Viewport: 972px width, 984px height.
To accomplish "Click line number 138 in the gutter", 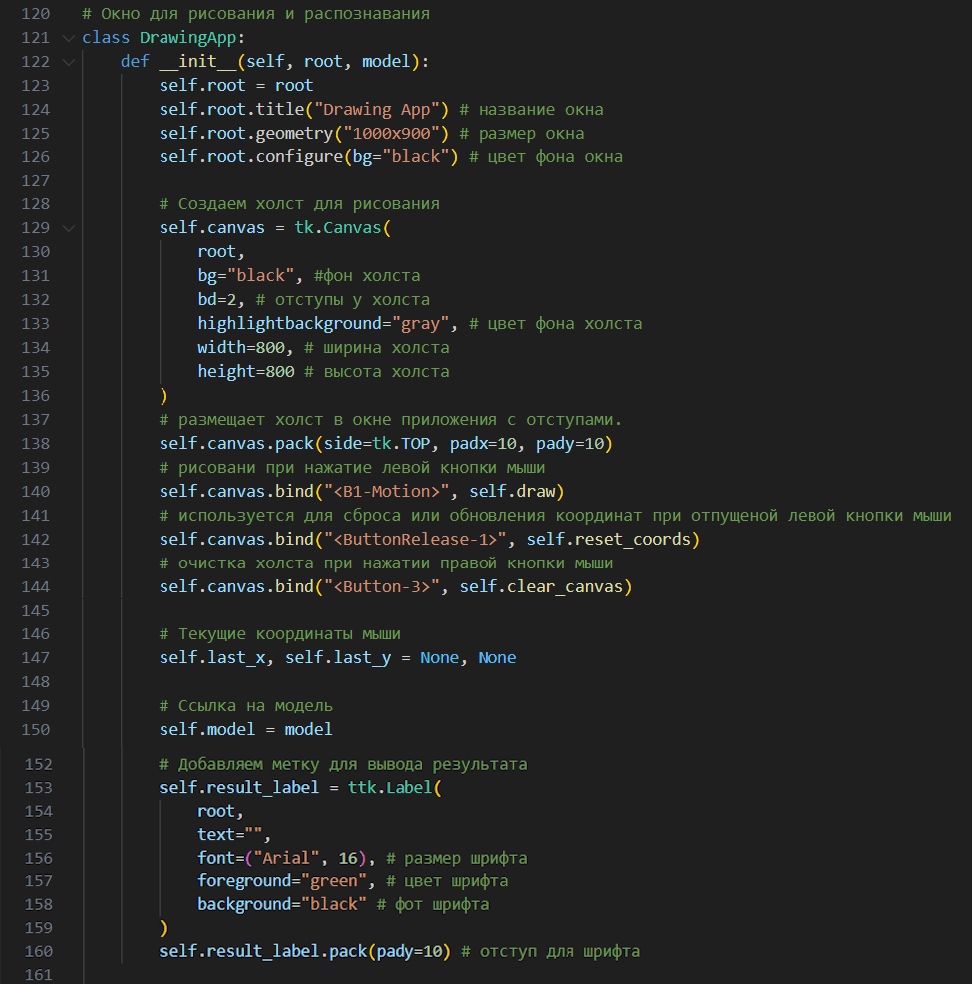I will pyautogui.click(x=35, y=444).
